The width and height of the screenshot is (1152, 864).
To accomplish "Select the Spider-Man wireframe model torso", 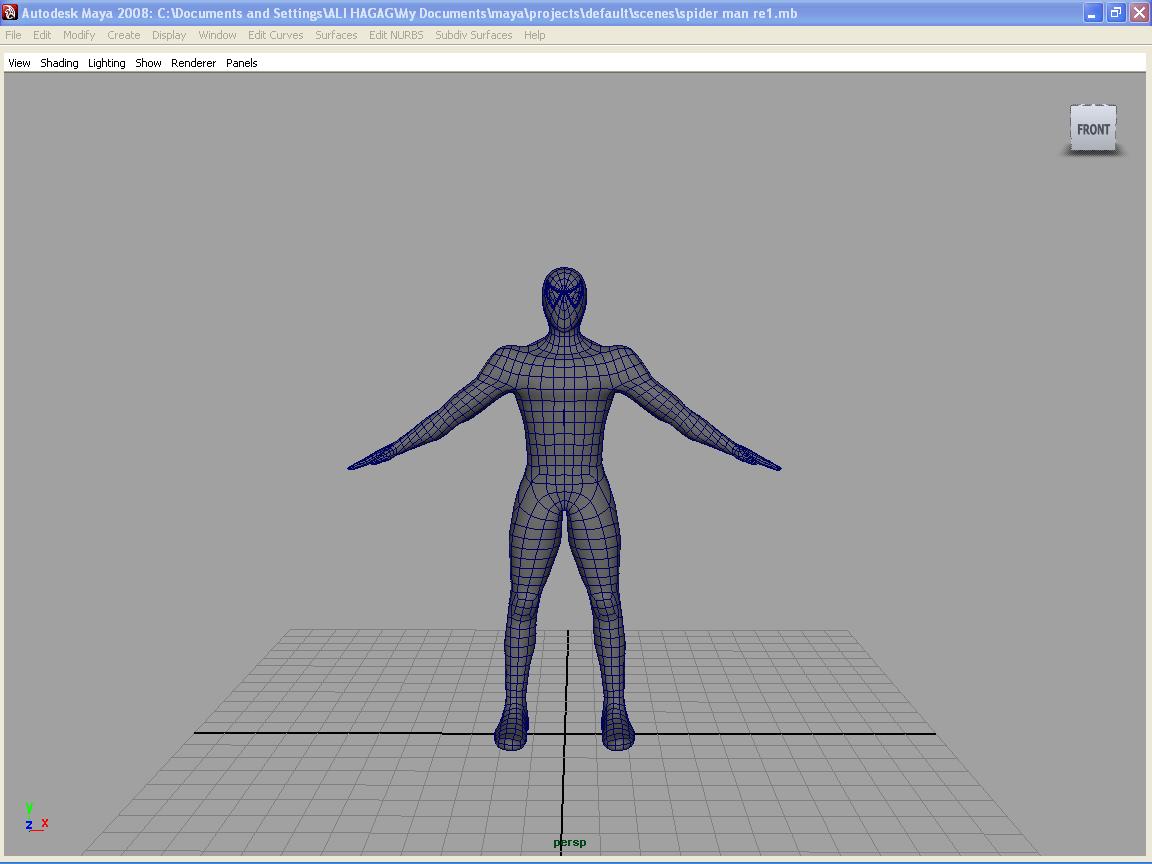I will (x=564, y=419).
